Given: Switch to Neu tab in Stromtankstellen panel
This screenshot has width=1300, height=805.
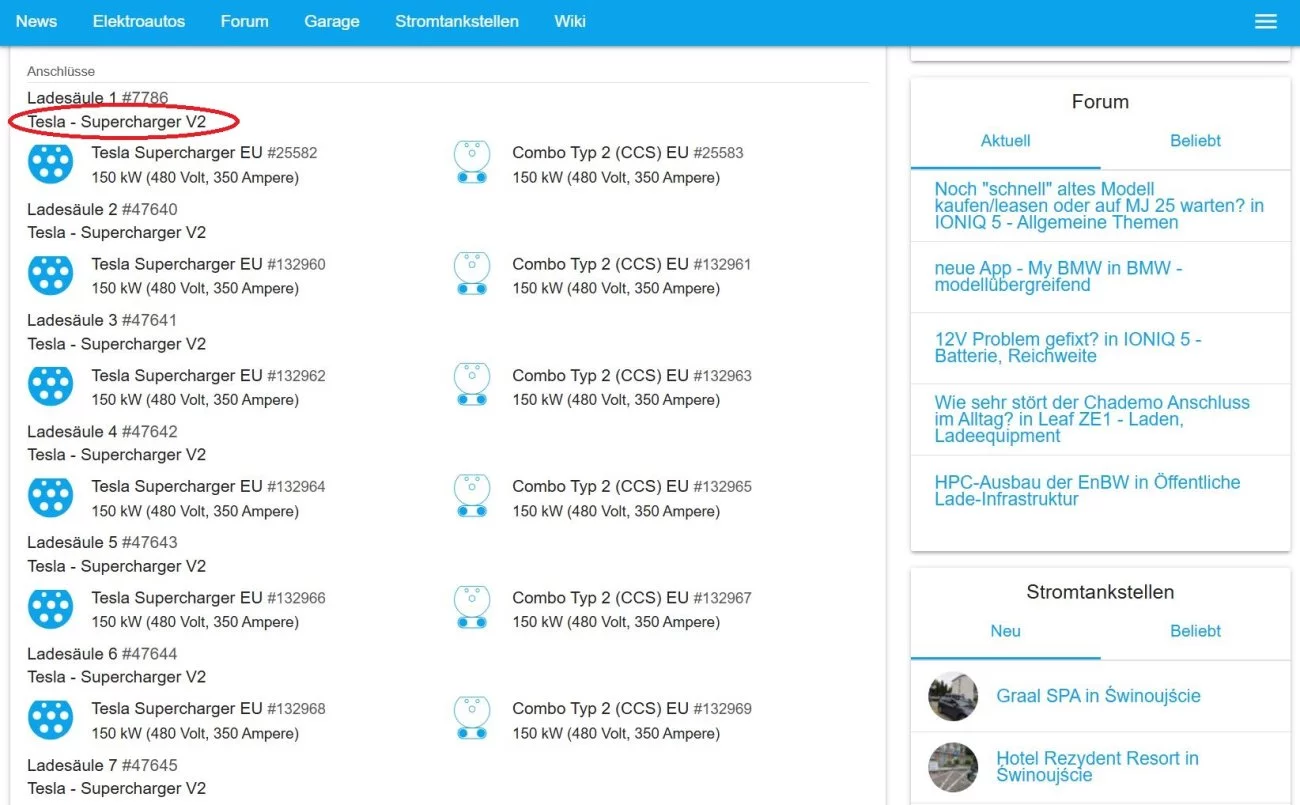Looking at the screenshot, I should [1005, 631].
